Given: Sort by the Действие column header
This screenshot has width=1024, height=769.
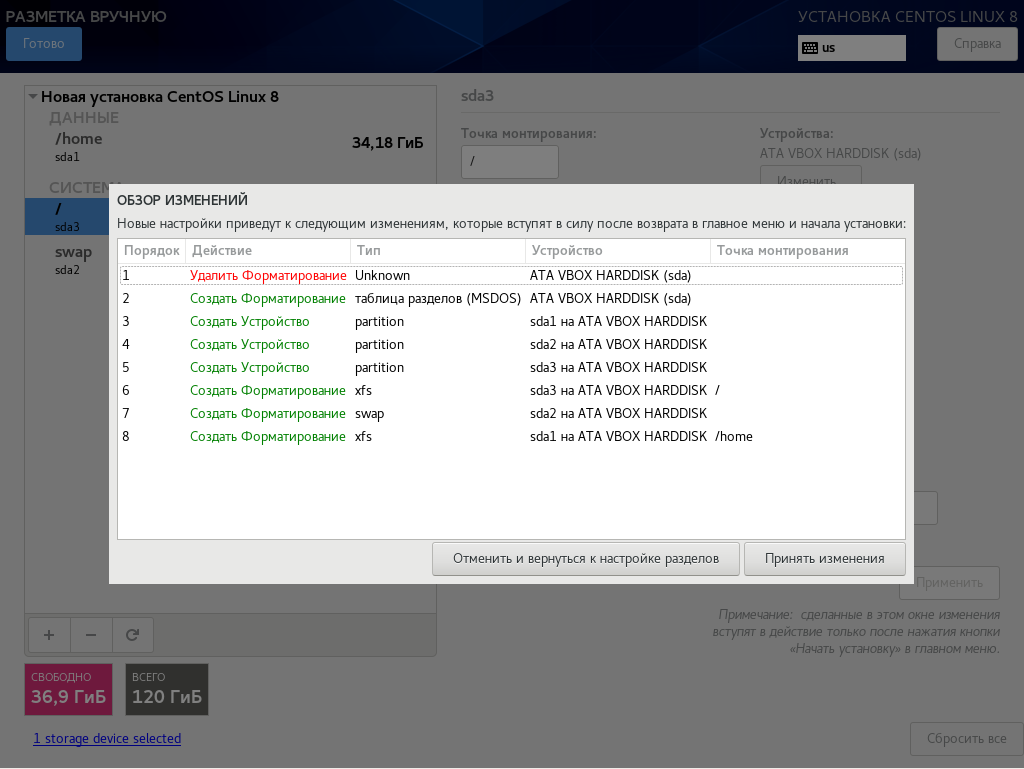Looking at the screenshot, I should [x=268, y=251].
